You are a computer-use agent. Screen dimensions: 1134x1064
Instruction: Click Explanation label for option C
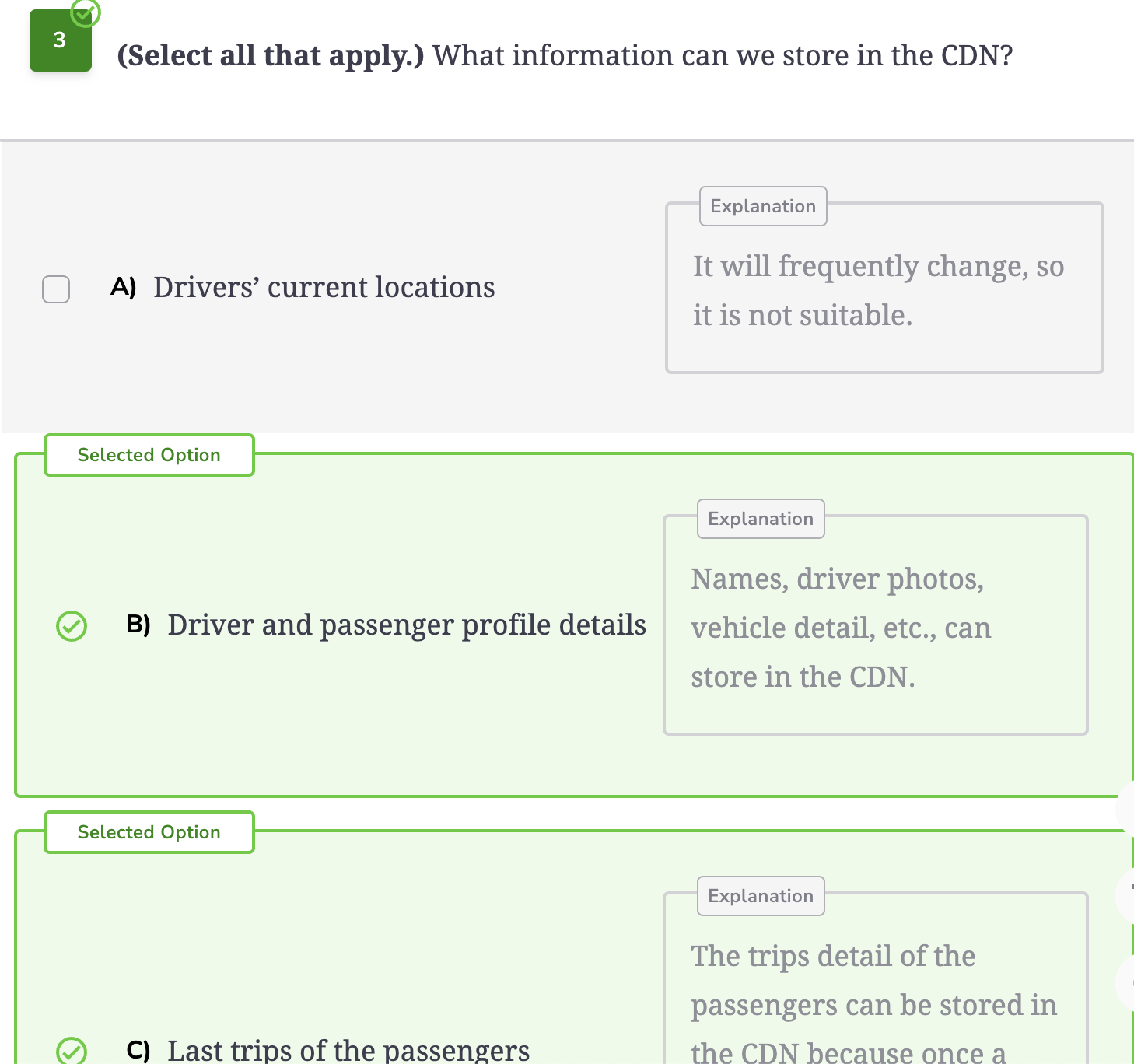click(761, 896)
